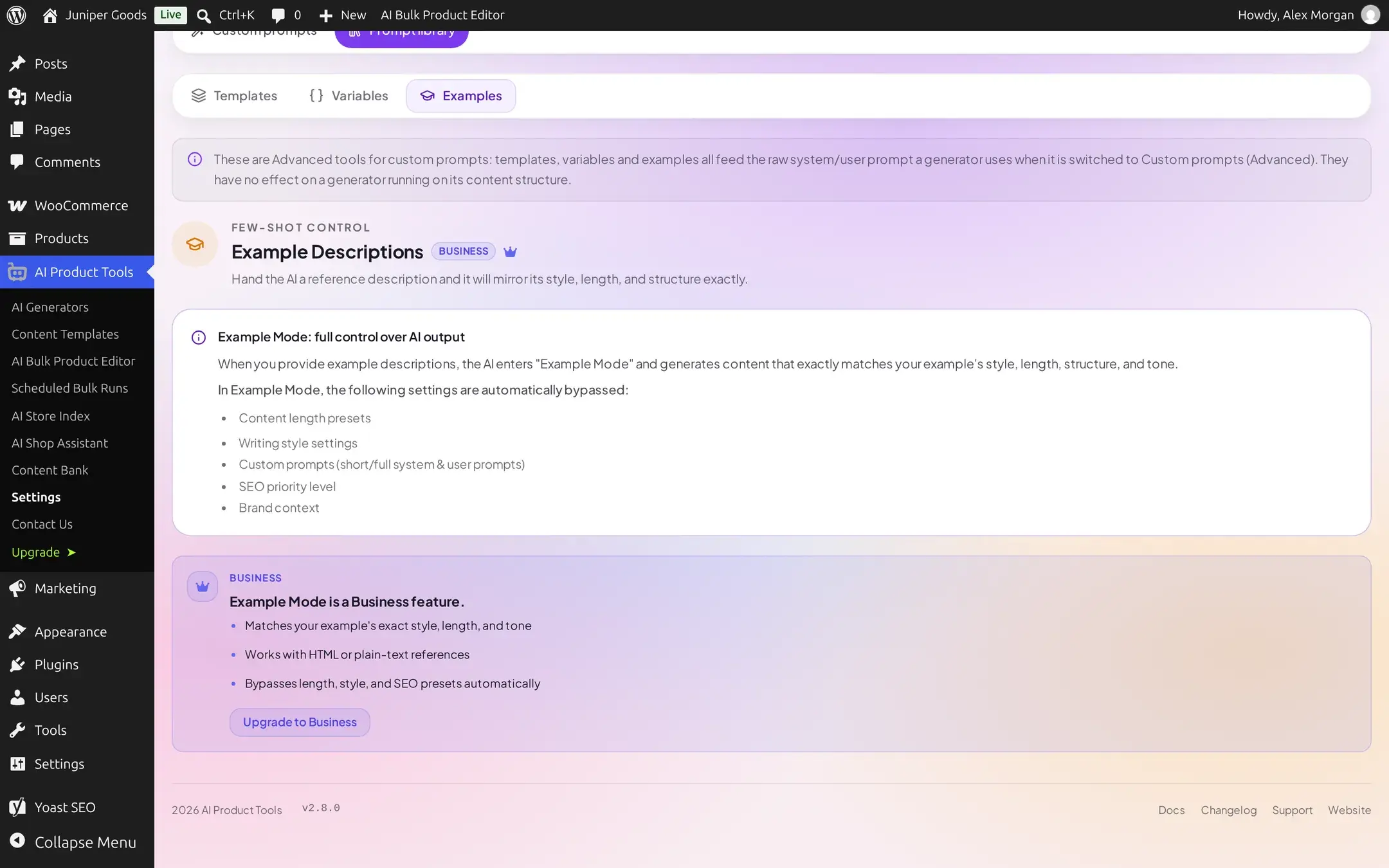This screenshot has height=868, width=1389.
Task: Click the BUSINESS badge beside Example Descriptions
Action: point(463,251)
